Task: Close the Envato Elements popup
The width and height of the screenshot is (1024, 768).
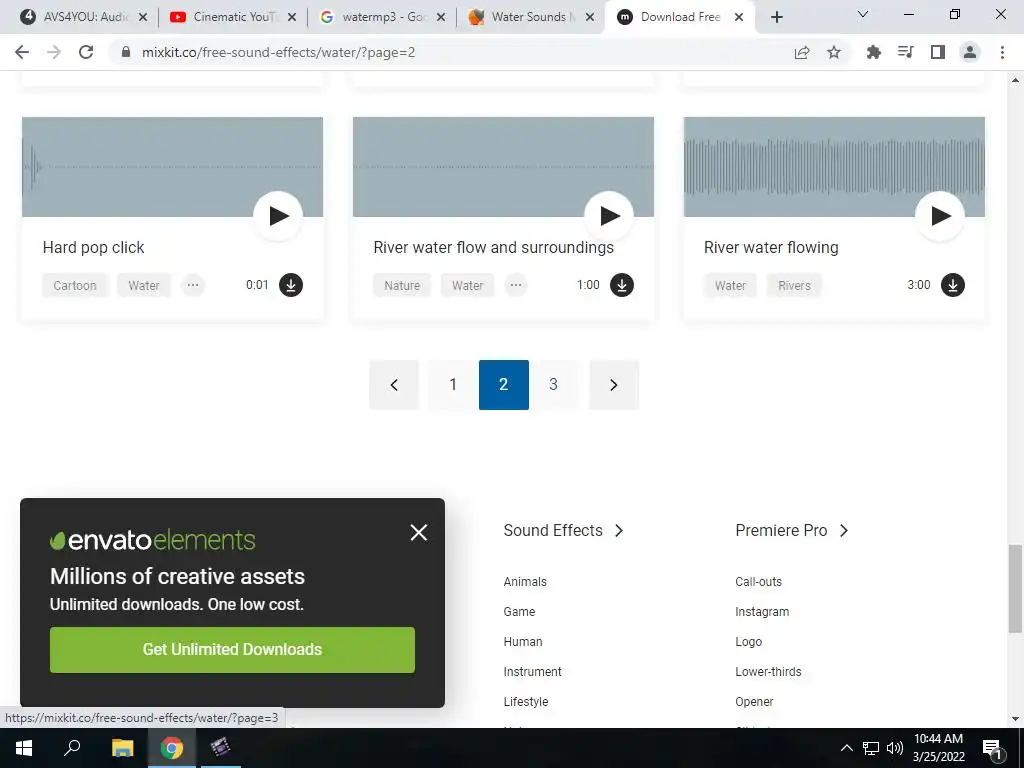Action: coord(419,532)
